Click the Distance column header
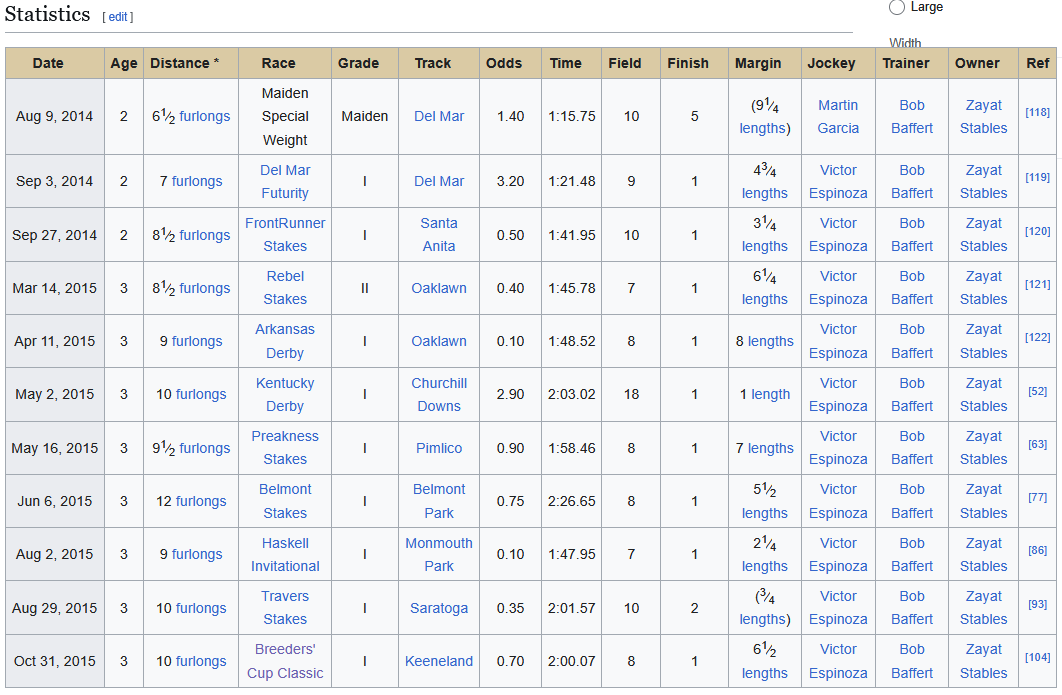The height and width of the screenshot is (695, 1062). [191, 63]
